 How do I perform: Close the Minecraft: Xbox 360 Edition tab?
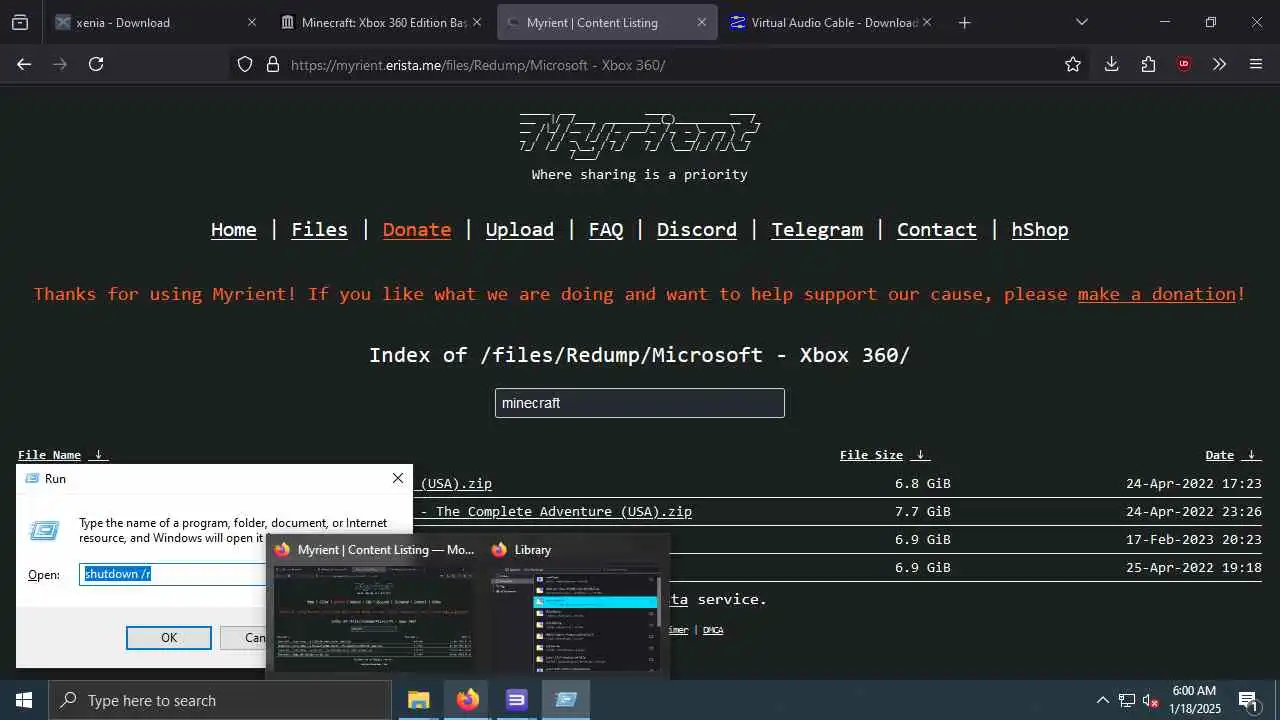coord(476,22)
